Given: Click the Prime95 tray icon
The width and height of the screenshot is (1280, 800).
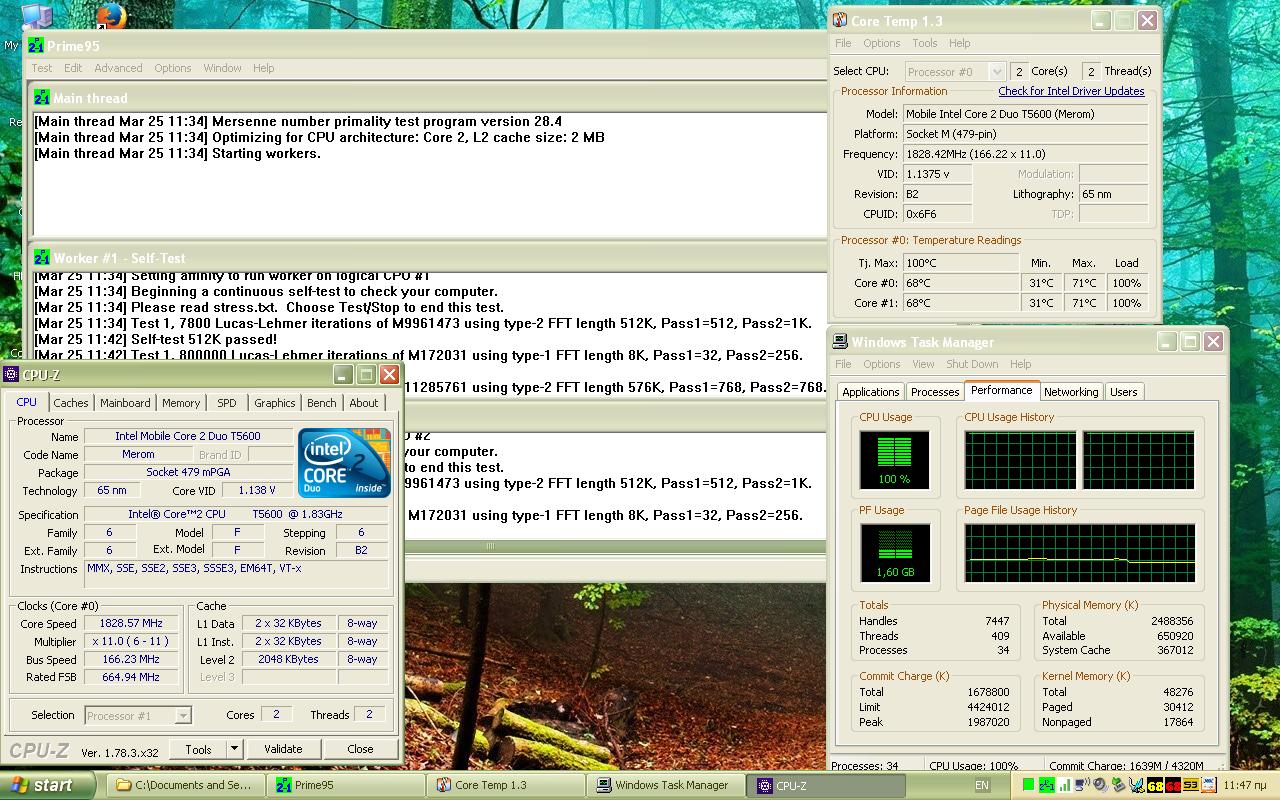Looking at the screenshot, I should click(1046, 785).
